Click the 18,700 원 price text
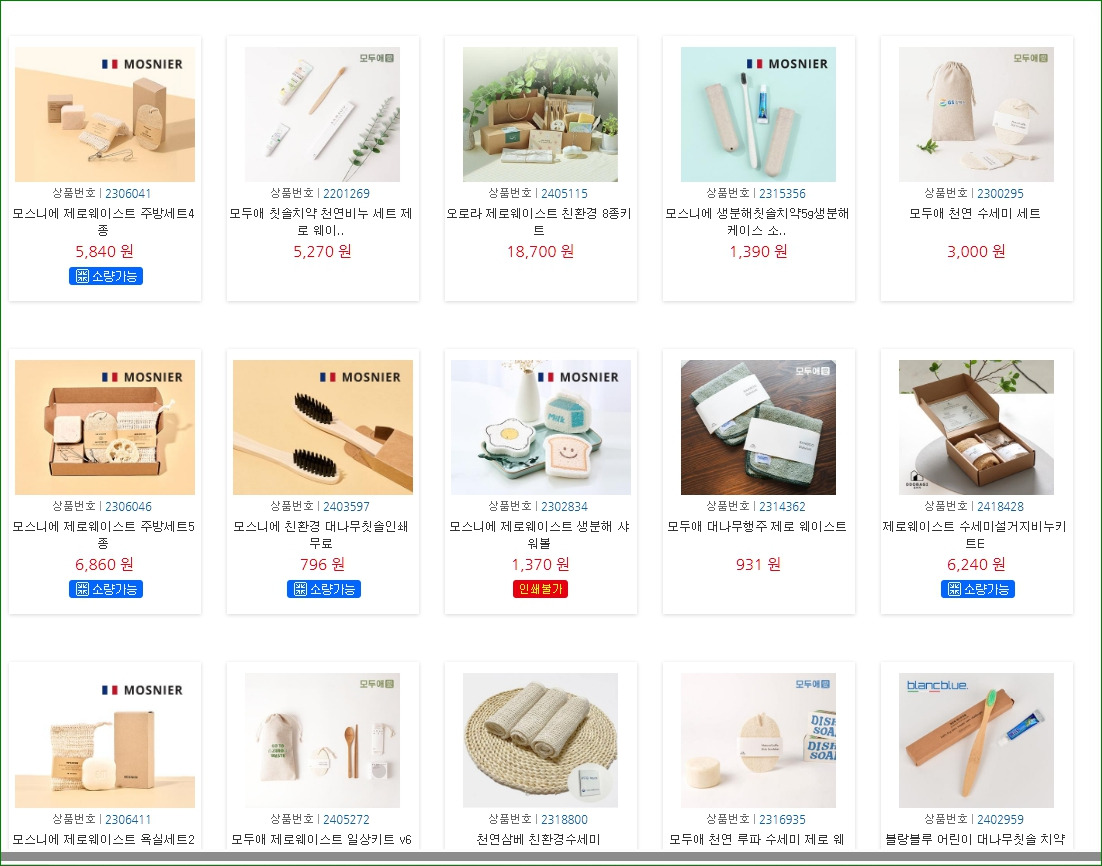 540,252
